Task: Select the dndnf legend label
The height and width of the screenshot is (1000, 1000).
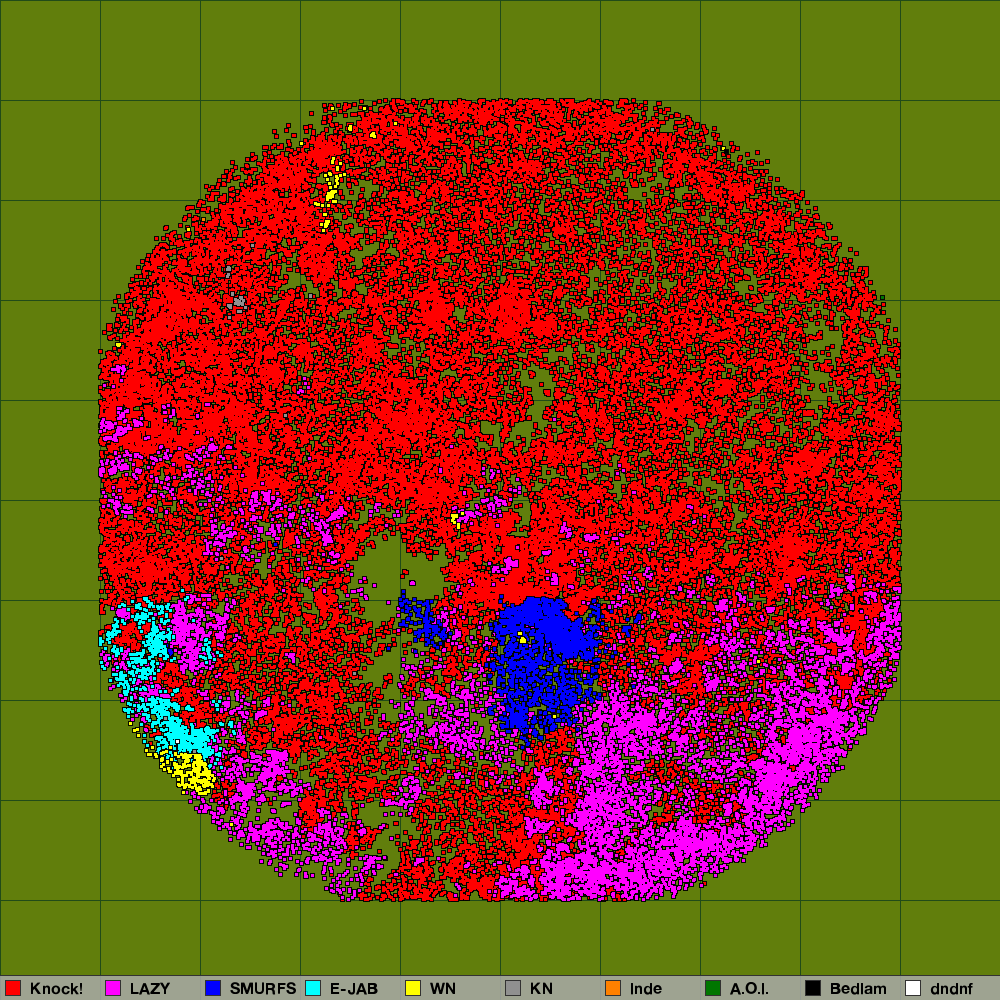Action: pyautogui.click(x=951, y=989)
